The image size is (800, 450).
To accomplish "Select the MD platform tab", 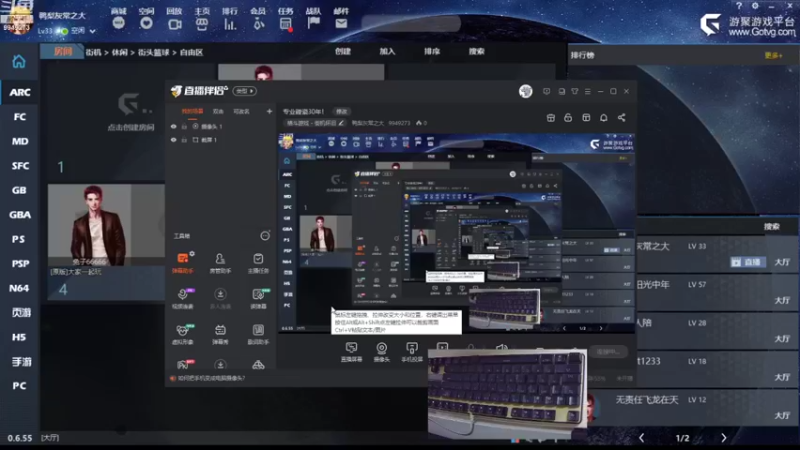I will (x=20, y=141).
